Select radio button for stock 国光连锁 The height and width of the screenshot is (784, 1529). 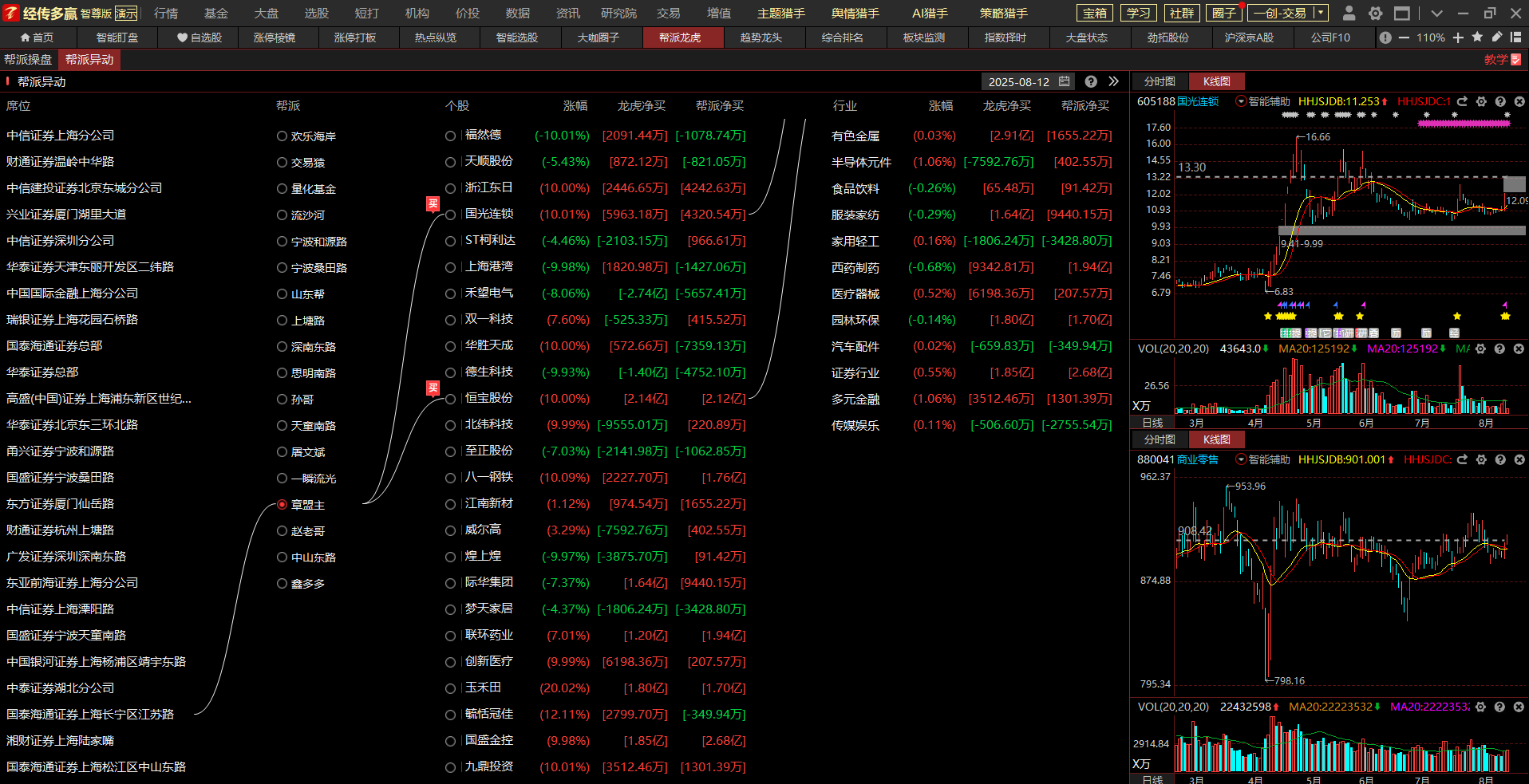(451, 215)
